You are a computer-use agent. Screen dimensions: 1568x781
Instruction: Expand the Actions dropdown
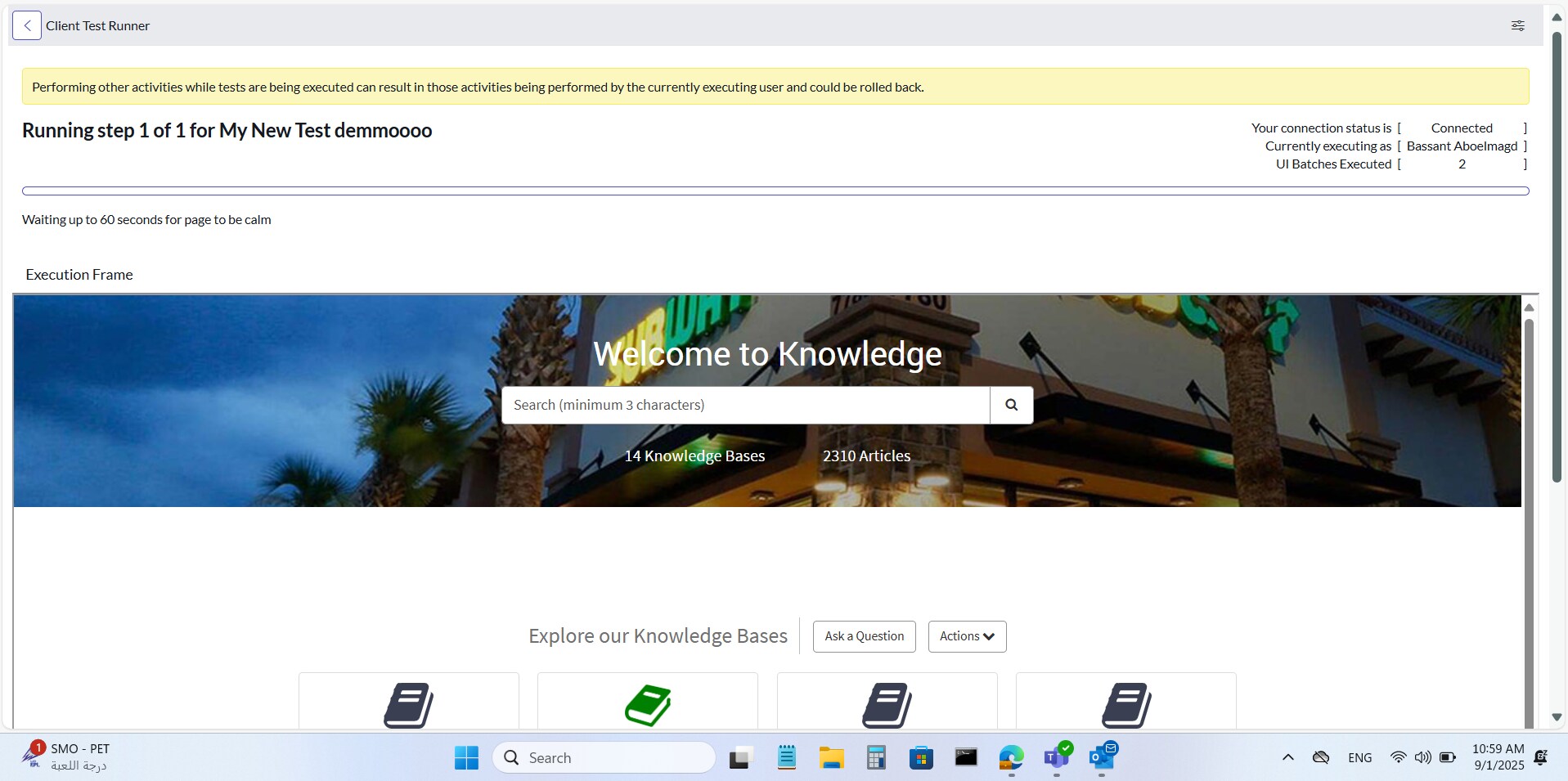pyautogui.click(x=966, y=636)
